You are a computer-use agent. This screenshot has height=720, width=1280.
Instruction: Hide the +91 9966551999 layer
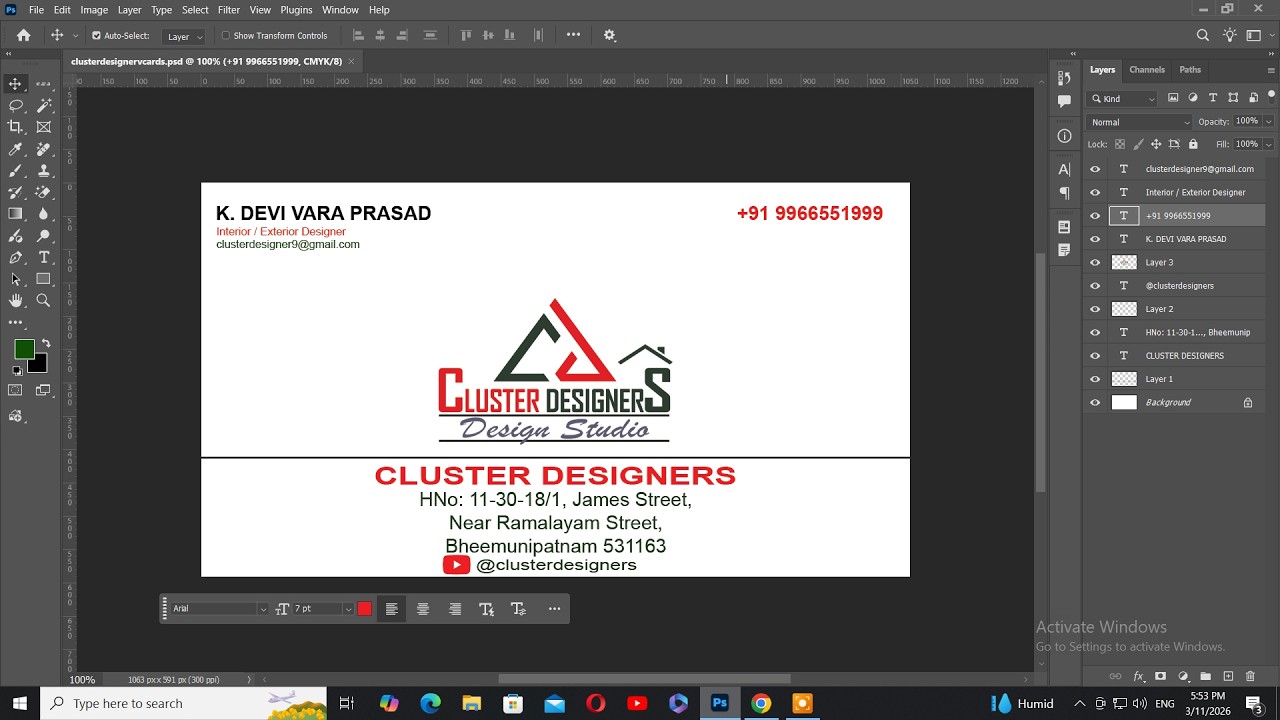pyautogui.click(x=1095, y=216)
